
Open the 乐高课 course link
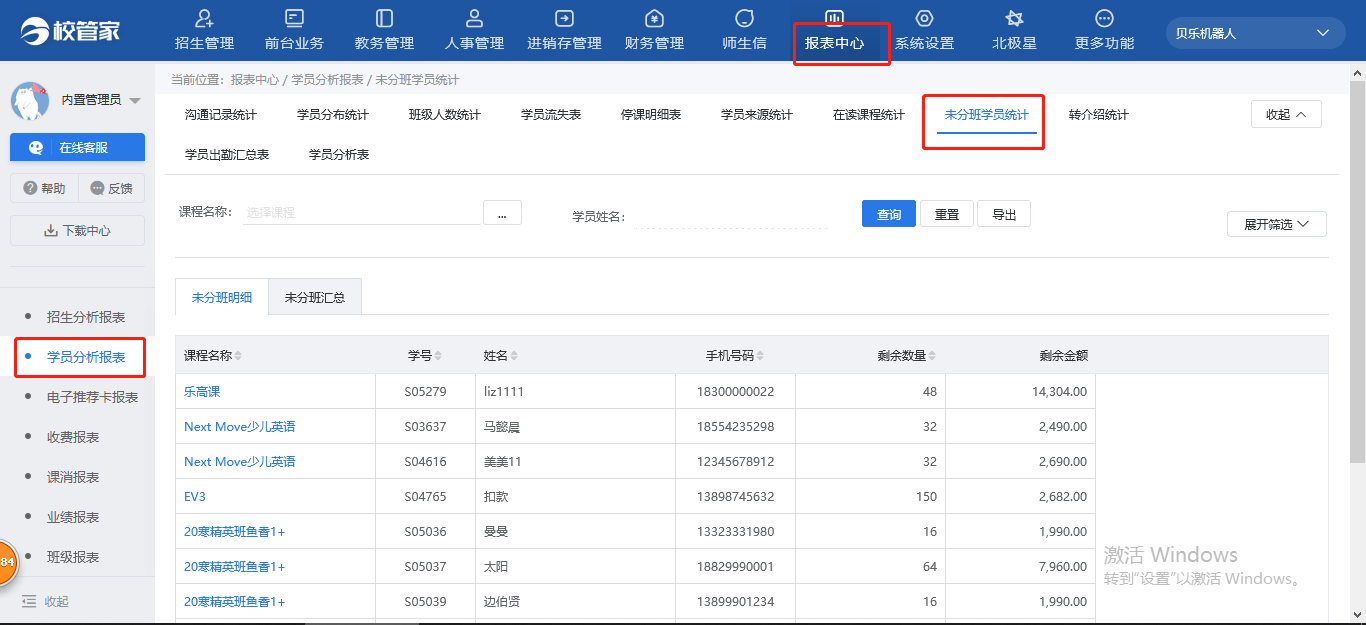pos(202,392)
